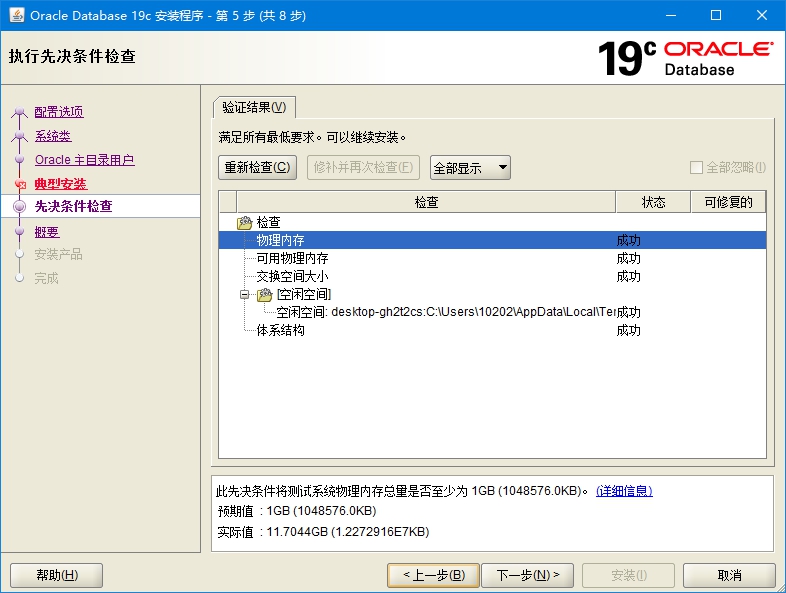The width and height of the screenshot is (786, 593).
Task: Select the 可用物理内存 check row
Action: 292,258
